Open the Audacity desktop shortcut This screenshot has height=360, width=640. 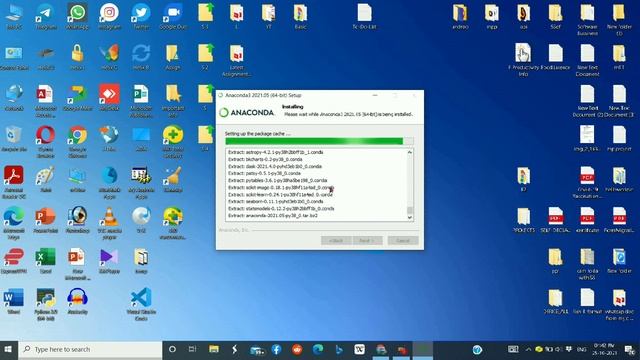point(77,301)
